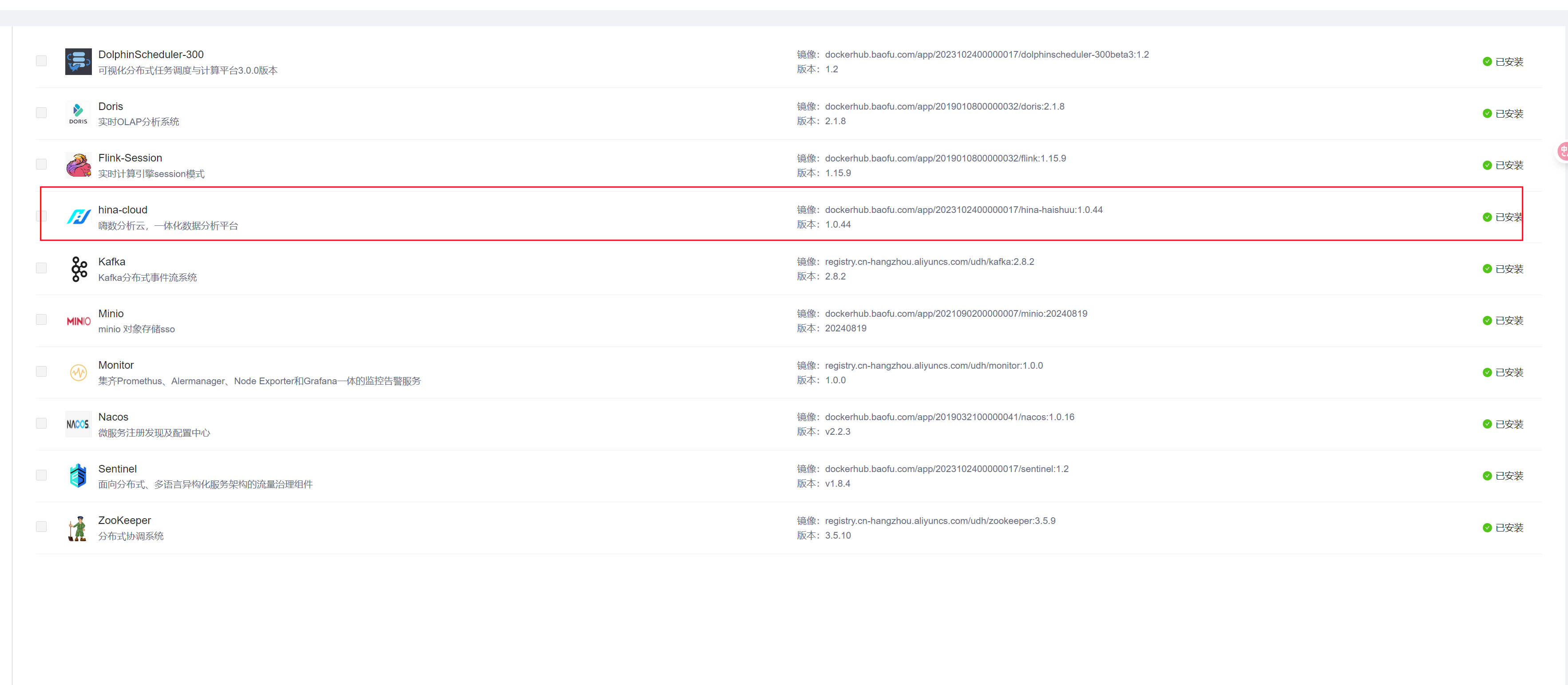Click the pink floating widget at right edge
The height and width of the screenshot is (685, 1568).
click(x=1563, y=151)
